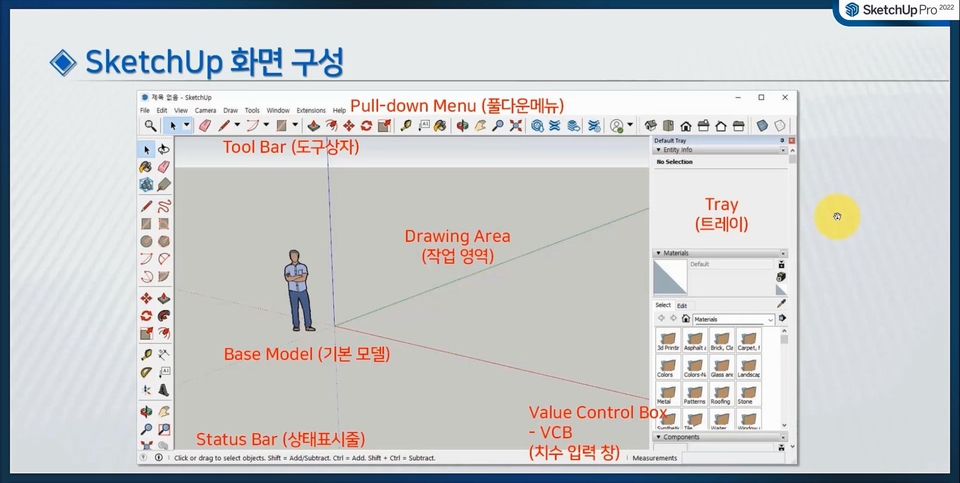This screenshot has width=960, height=483.
Task: Choose the Polygon tool in left palette
Action: coord(163,241)
